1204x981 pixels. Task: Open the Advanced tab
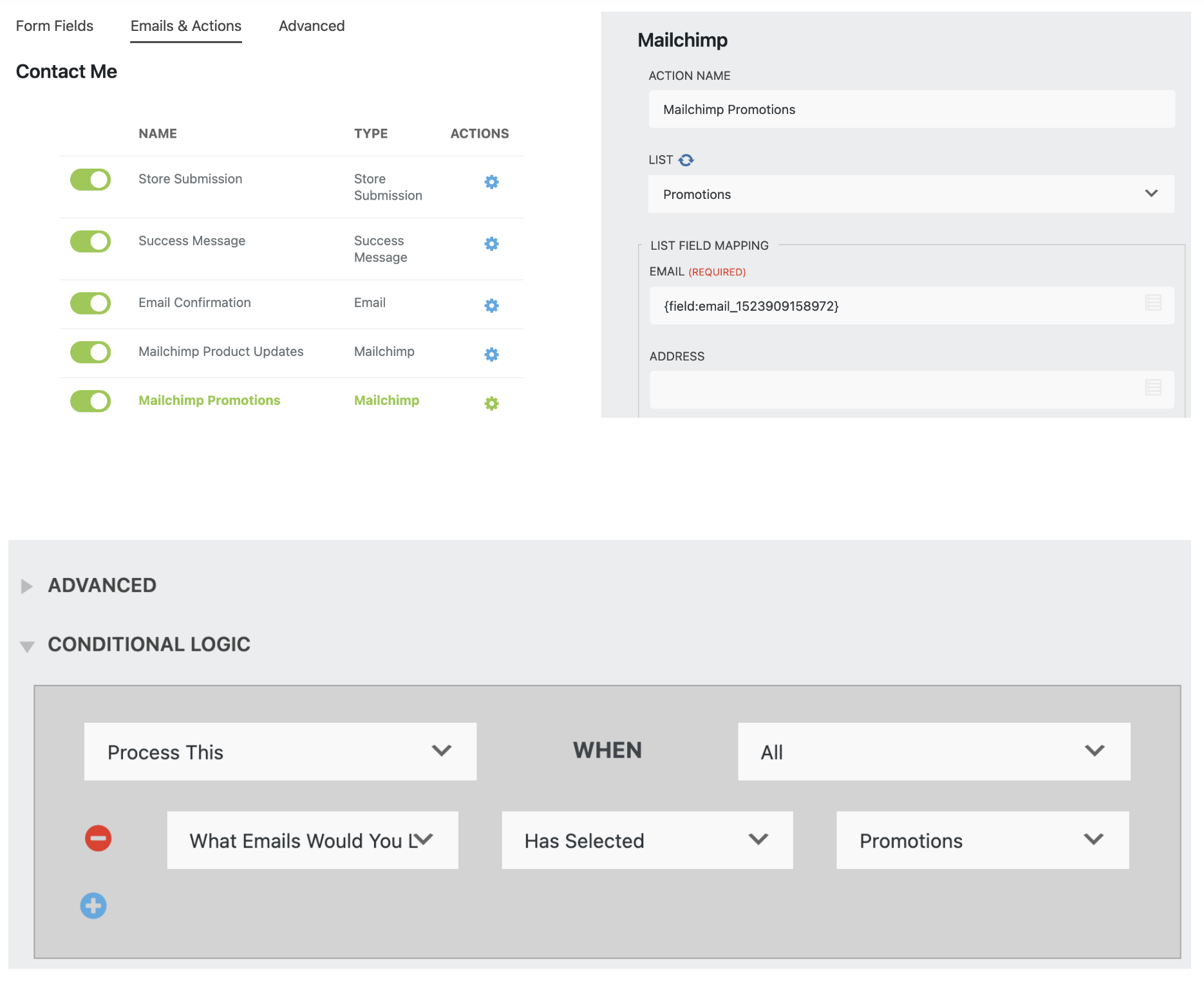[x=311, y=26]
